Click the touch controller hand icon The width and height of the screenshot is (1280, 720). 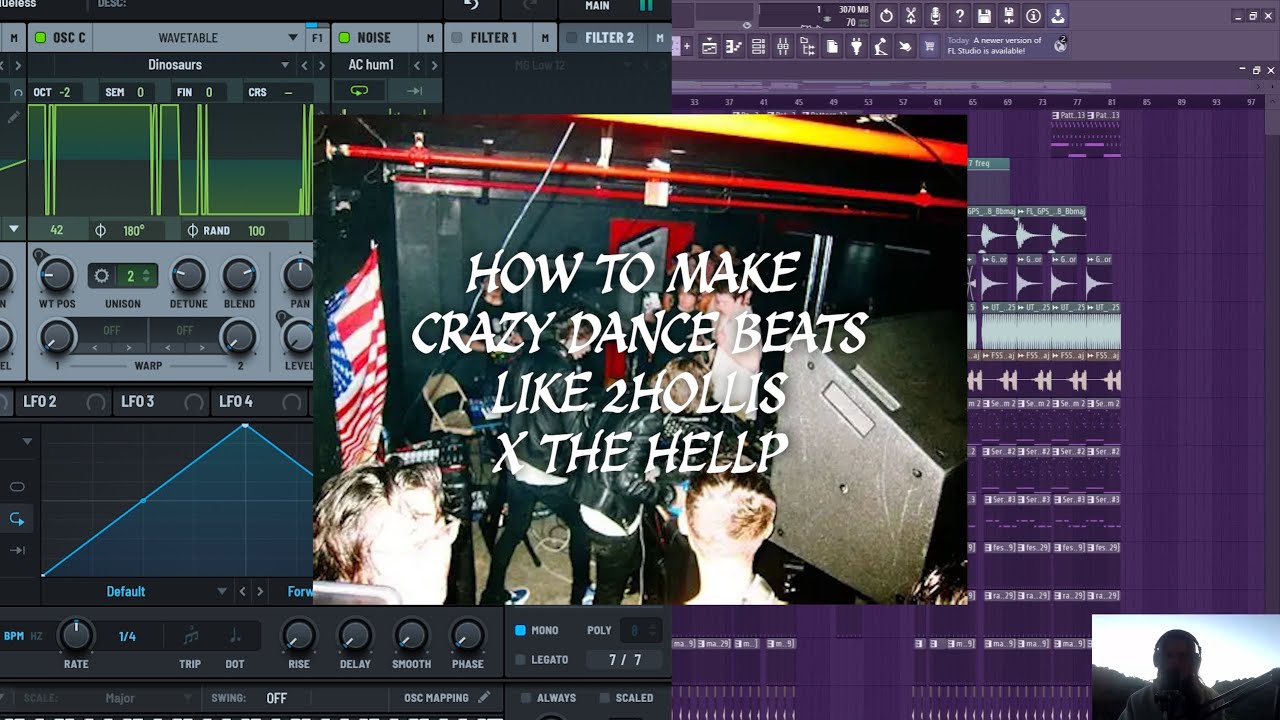click(905, 46)
